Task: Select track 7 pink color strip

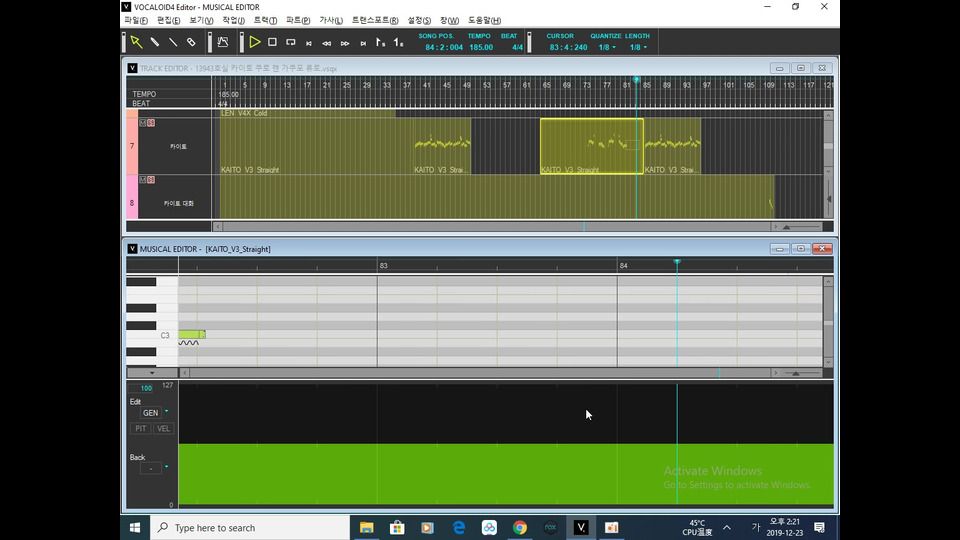Action: 132,146
